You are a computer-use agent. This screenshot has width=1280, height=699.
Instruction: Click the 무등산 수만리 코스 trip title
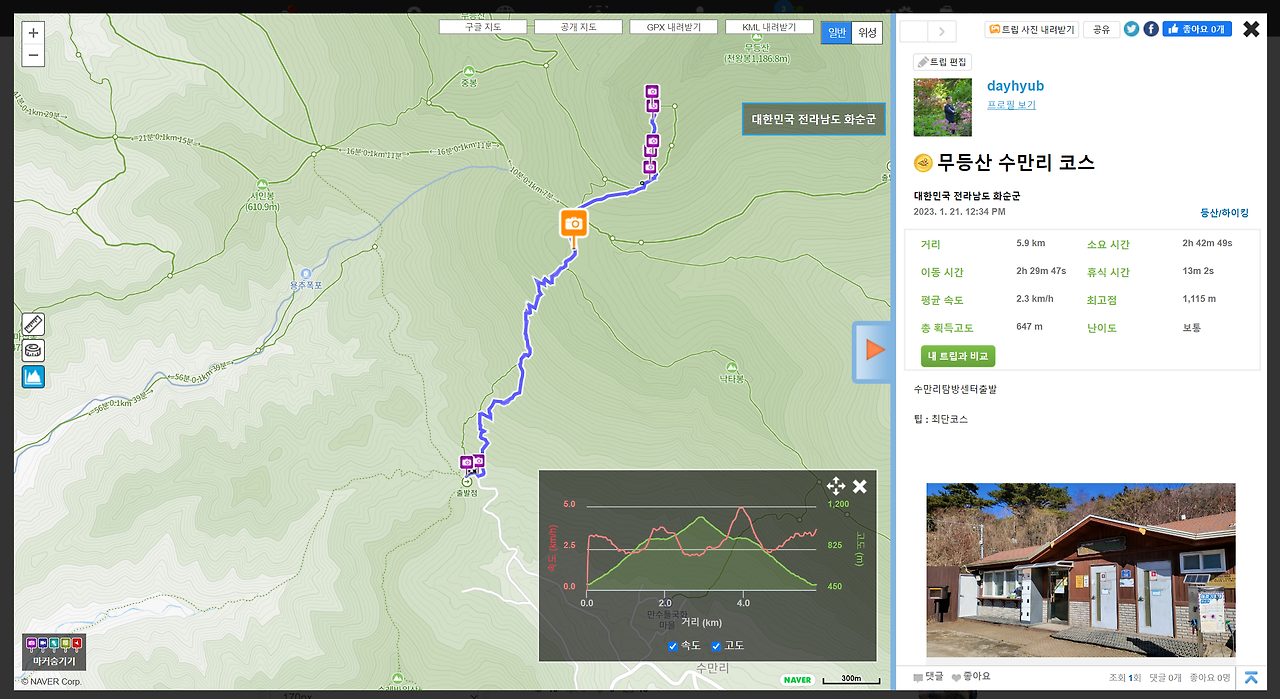tap(1016, 163)
